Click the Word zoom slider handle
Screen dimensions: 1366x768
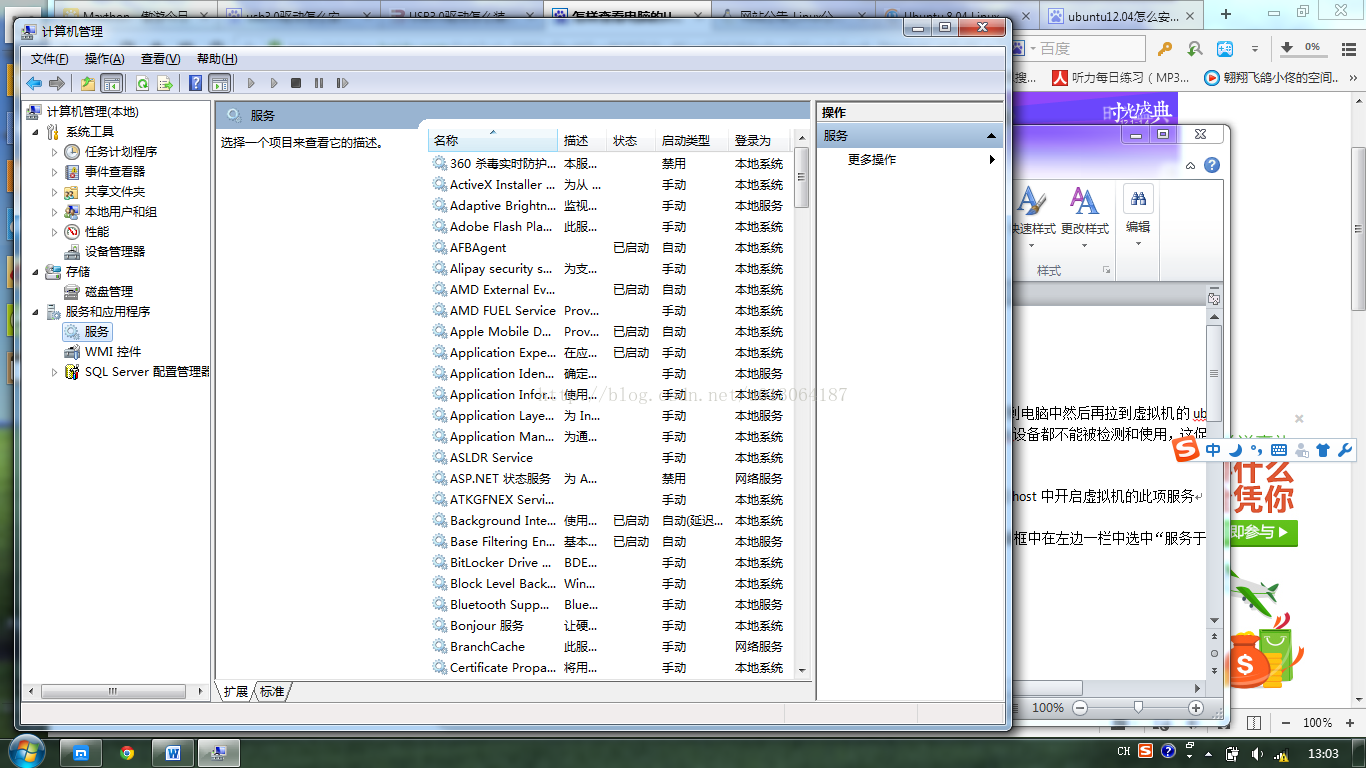(x=1138, y=707)
